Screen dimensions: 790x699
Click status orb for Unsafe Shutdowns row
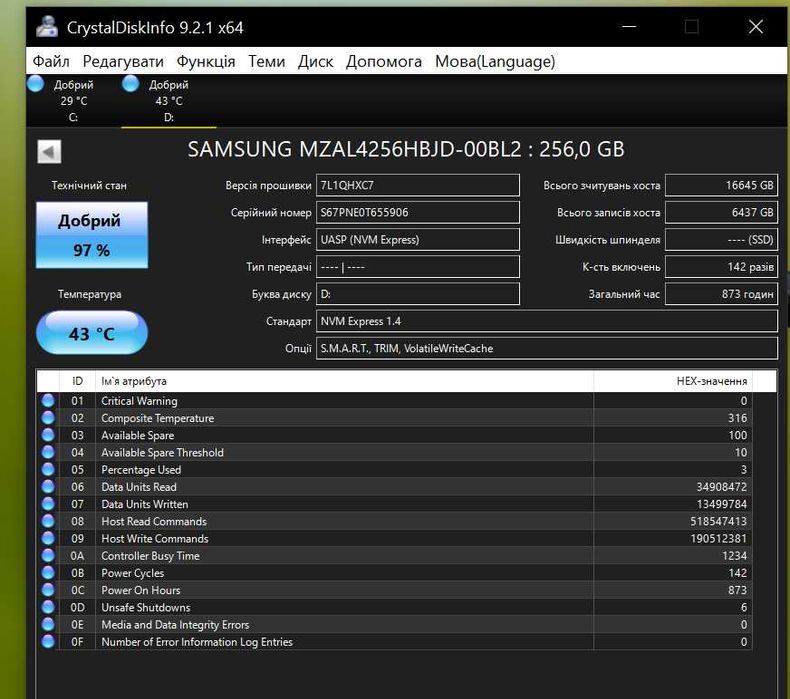(x=48, y=607)
